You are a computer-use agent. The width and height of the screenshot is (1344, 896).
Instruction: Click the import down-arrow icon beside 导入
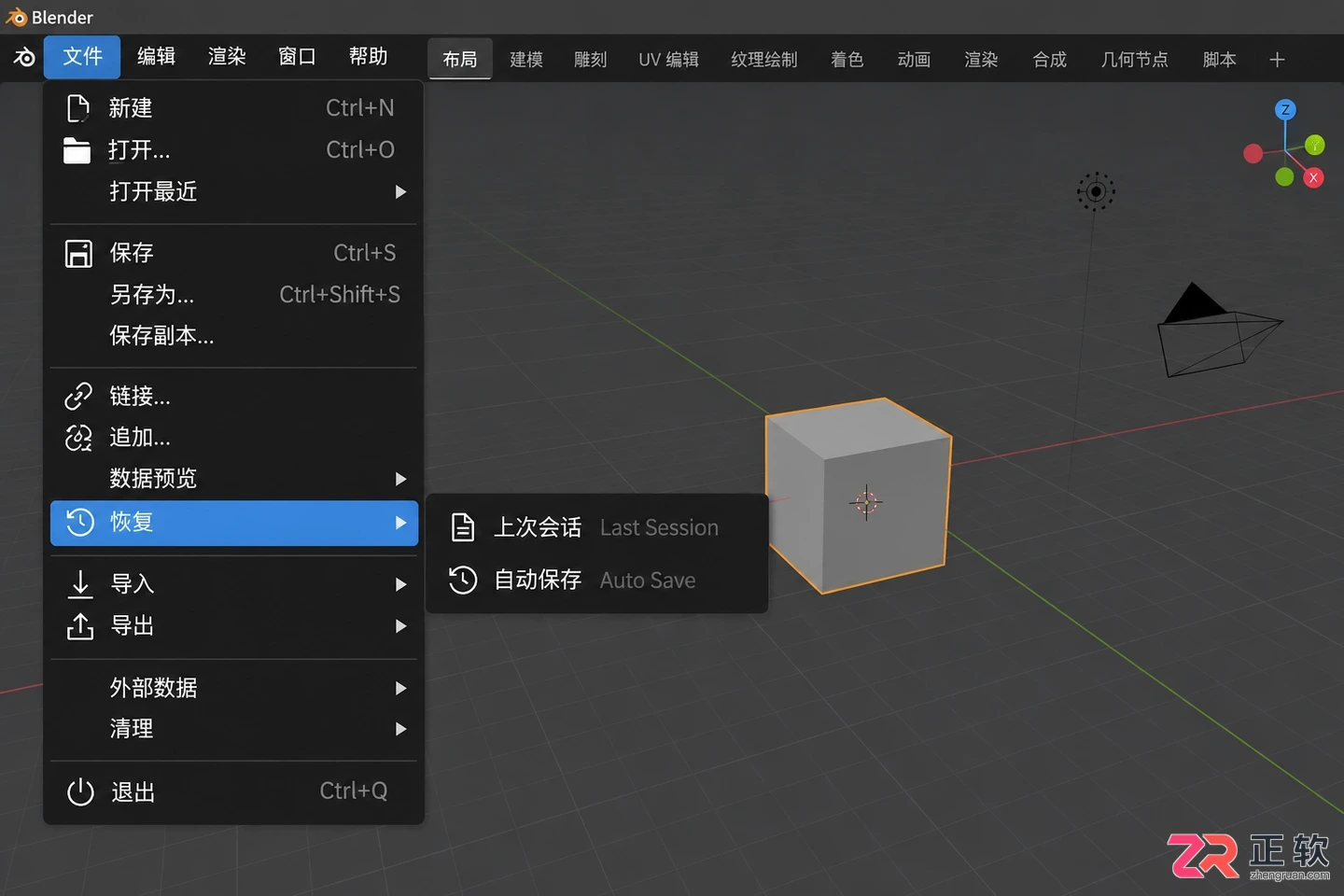coord(80,584)
